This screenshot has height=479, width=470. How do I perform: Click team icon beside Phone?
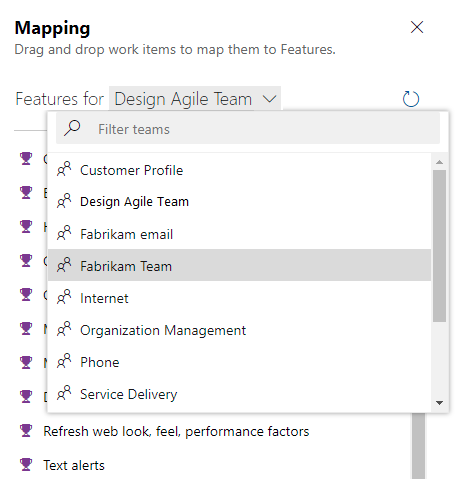64,361
